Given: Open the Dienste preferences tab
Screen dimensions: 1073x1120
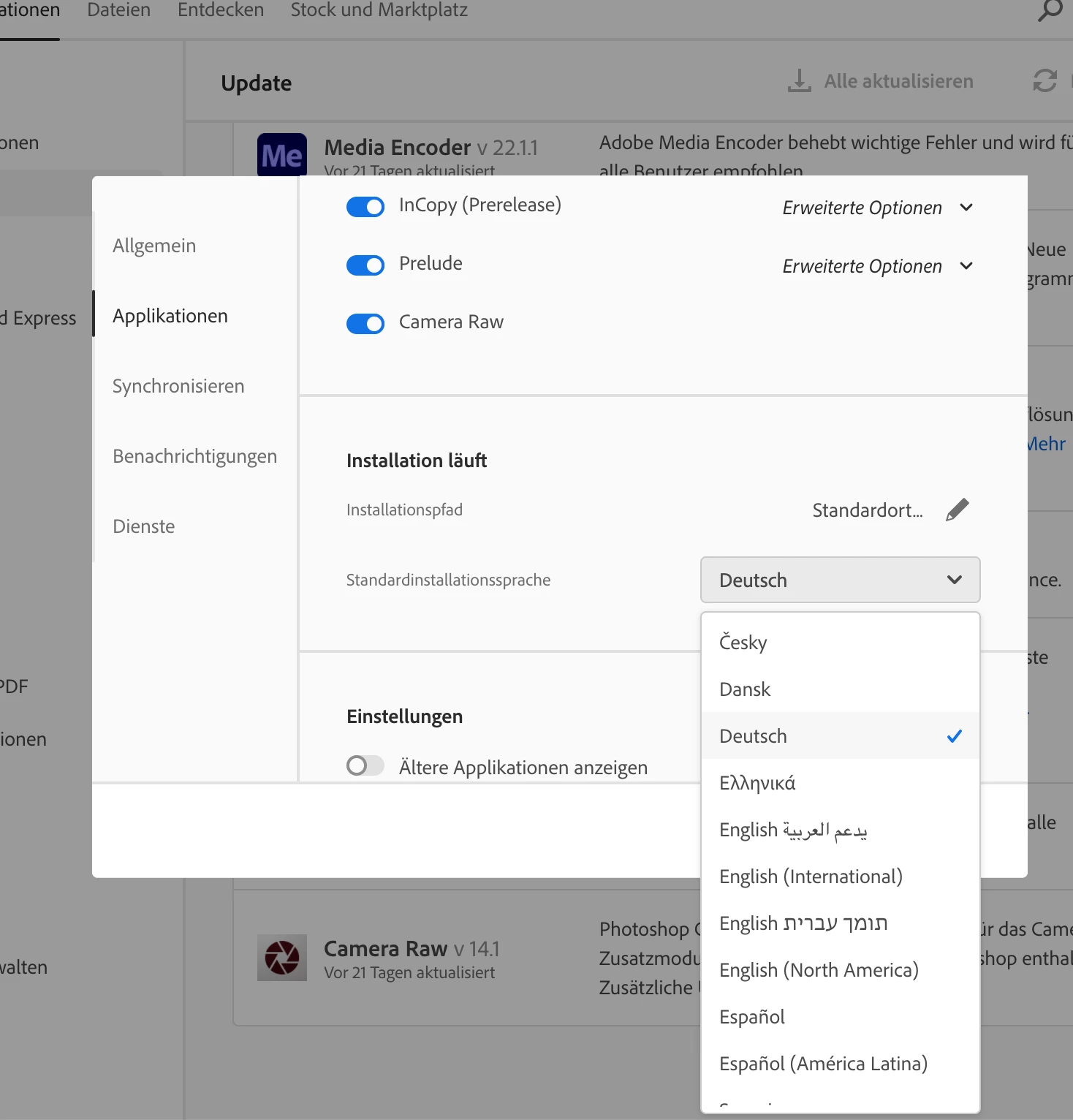Looking at the screenshot, I should 144,526.
